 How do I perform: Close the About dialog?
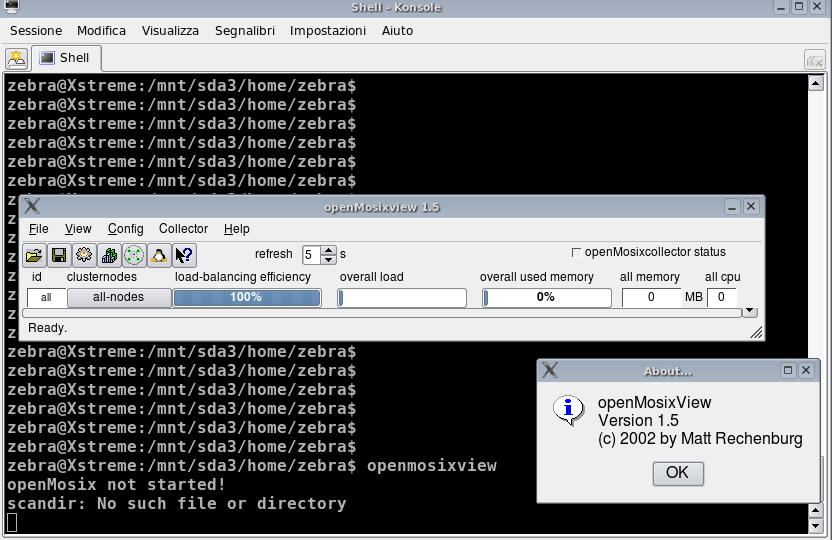[x=806, y=370]
